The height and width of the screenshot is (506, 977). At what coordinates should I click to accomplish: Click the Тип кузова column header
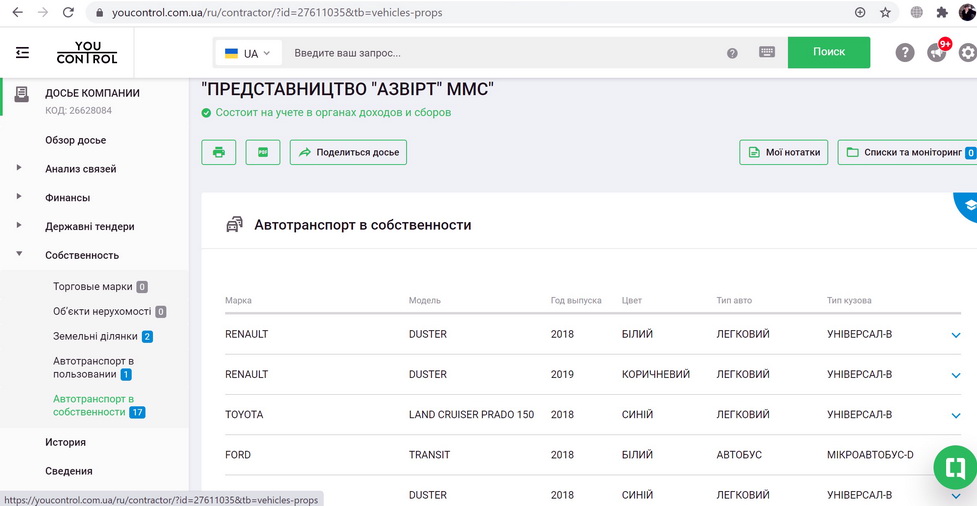point(849,300)
